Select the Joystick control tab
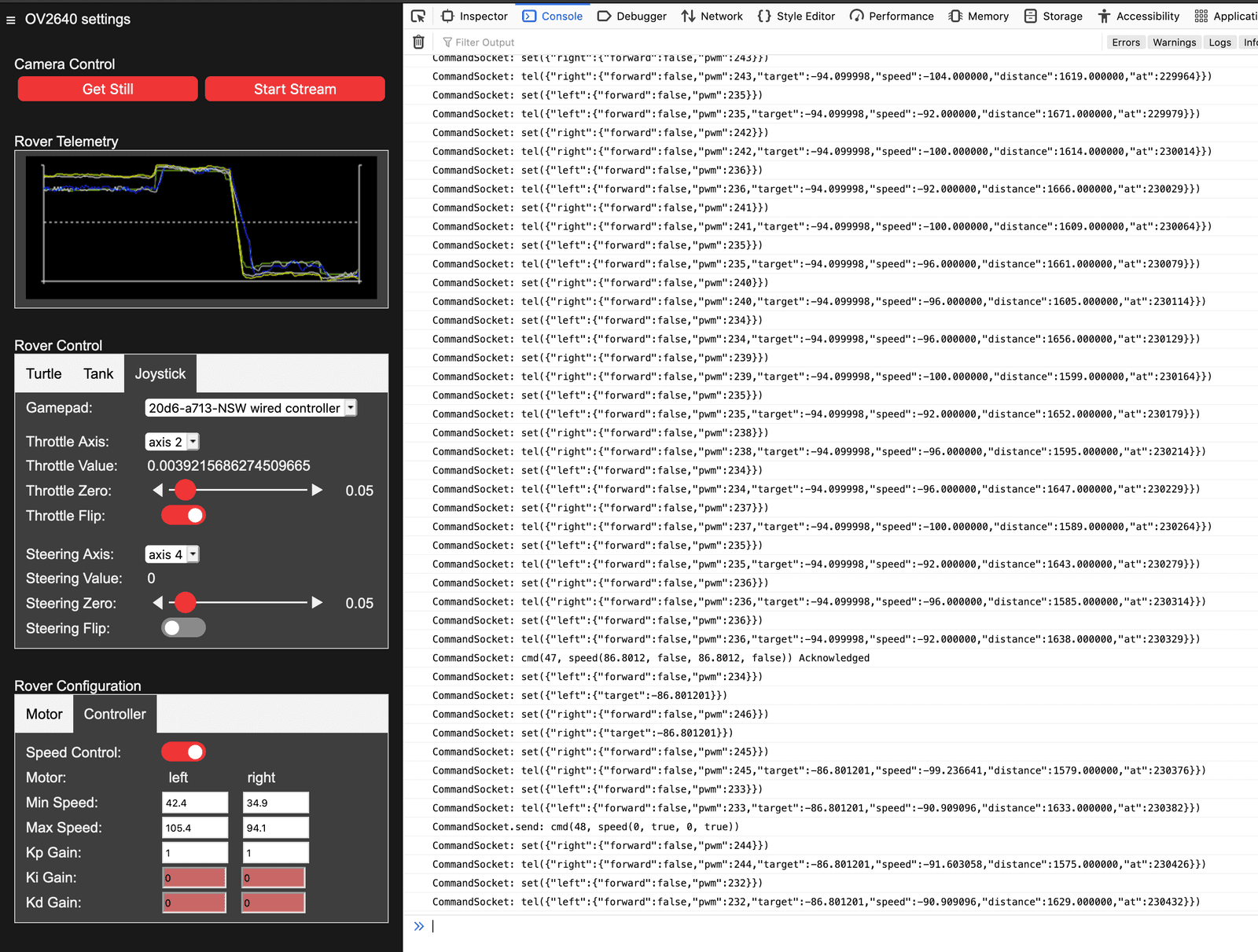1258x952 pixels. coord(160,373)
